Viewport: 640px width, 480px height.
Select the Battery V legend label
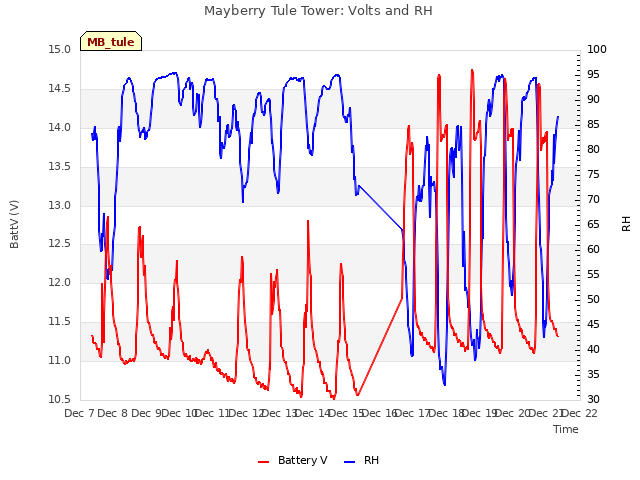pyautogui.click(x=302, y=460)
